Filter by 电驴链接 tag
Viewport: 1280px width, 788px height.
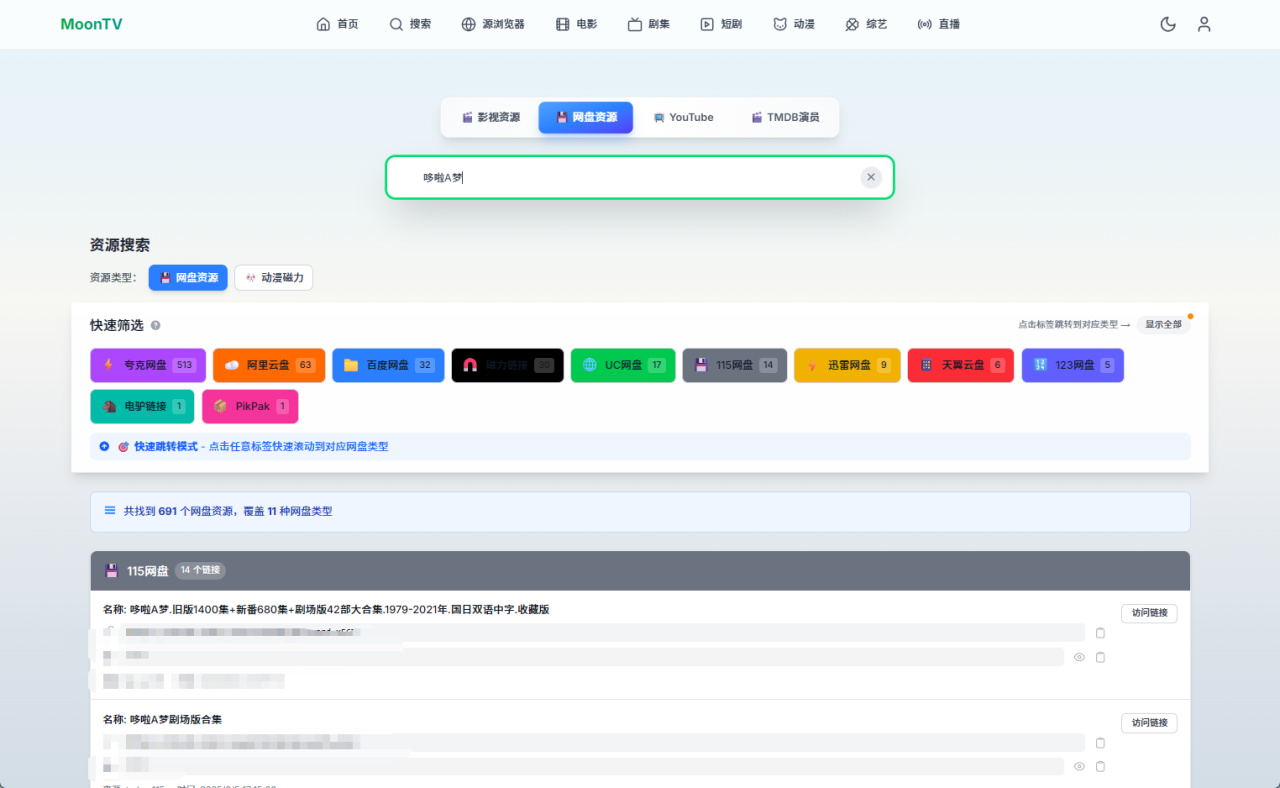(x=142, y=406)
